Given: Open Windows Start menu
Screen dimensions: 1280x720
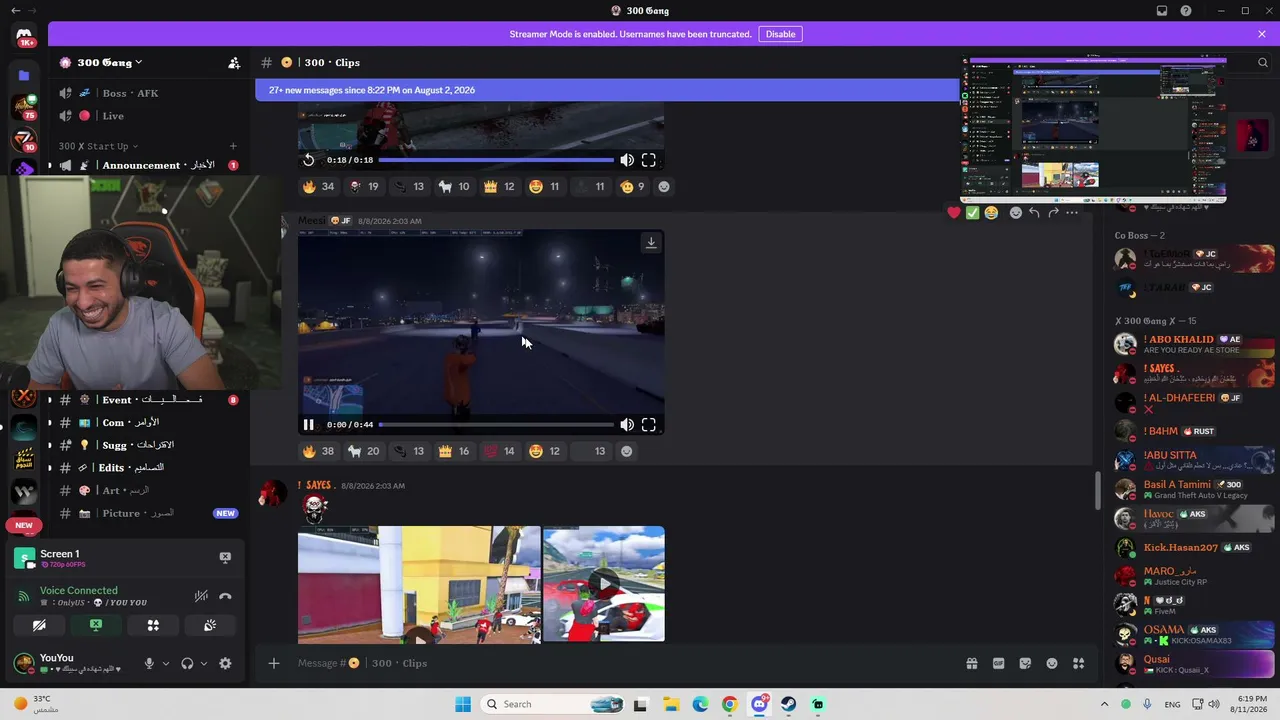Looking at the screenshot, I should (463, 704).
